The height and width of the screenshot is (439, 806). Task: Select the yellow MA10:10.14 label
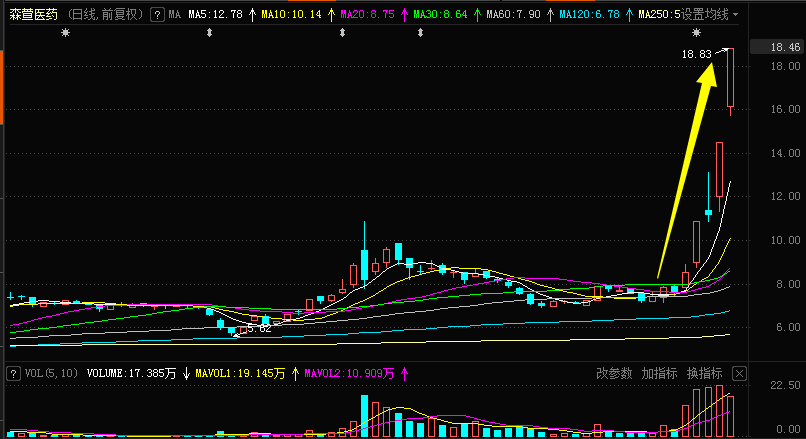tap(291, 15)
